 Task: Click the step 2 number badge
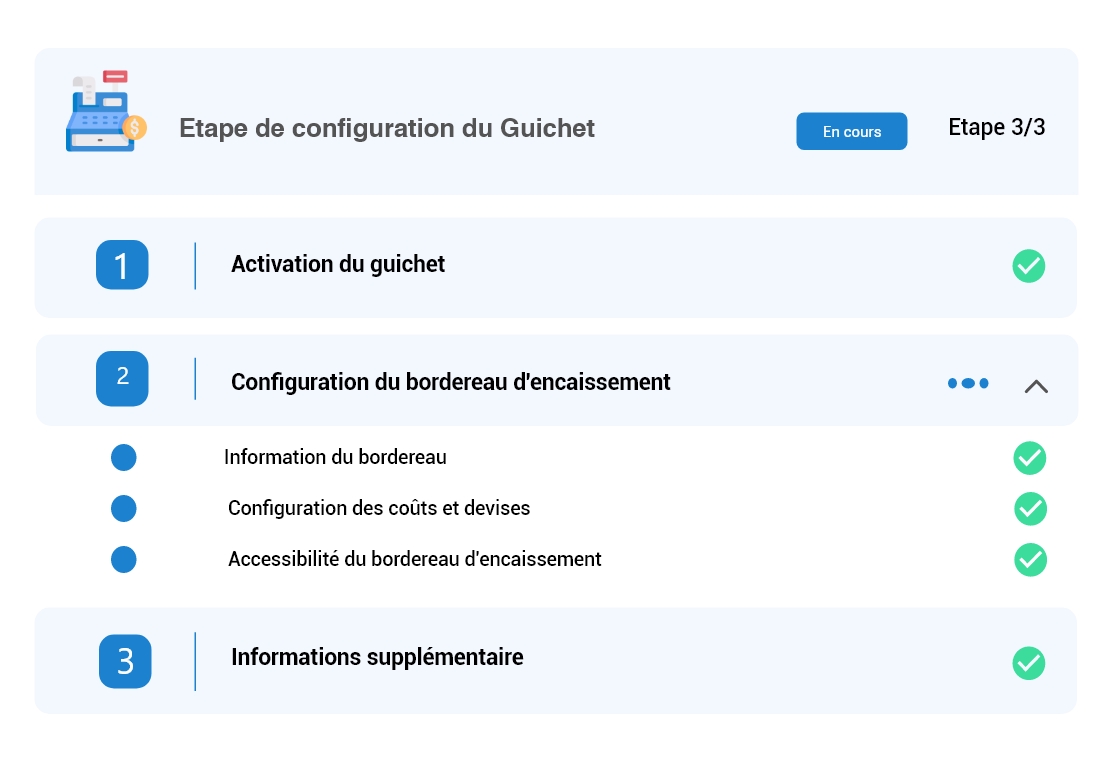(x=122, y=378)
